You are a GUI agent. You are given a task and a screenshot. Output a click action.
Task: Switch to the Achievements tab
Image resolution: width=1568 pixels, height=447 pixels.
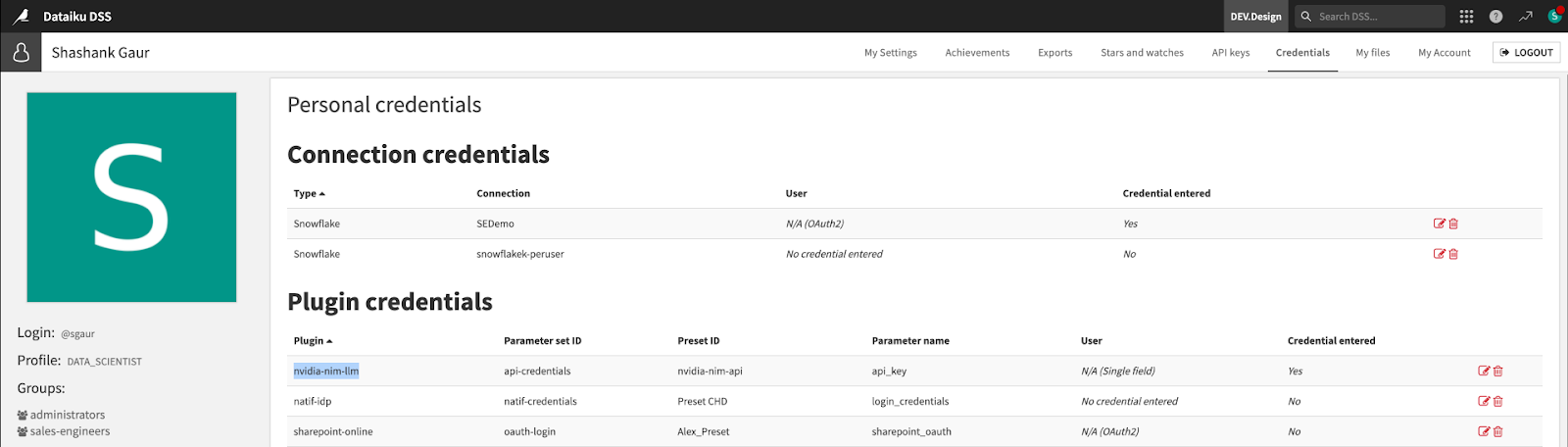point(977,53)
